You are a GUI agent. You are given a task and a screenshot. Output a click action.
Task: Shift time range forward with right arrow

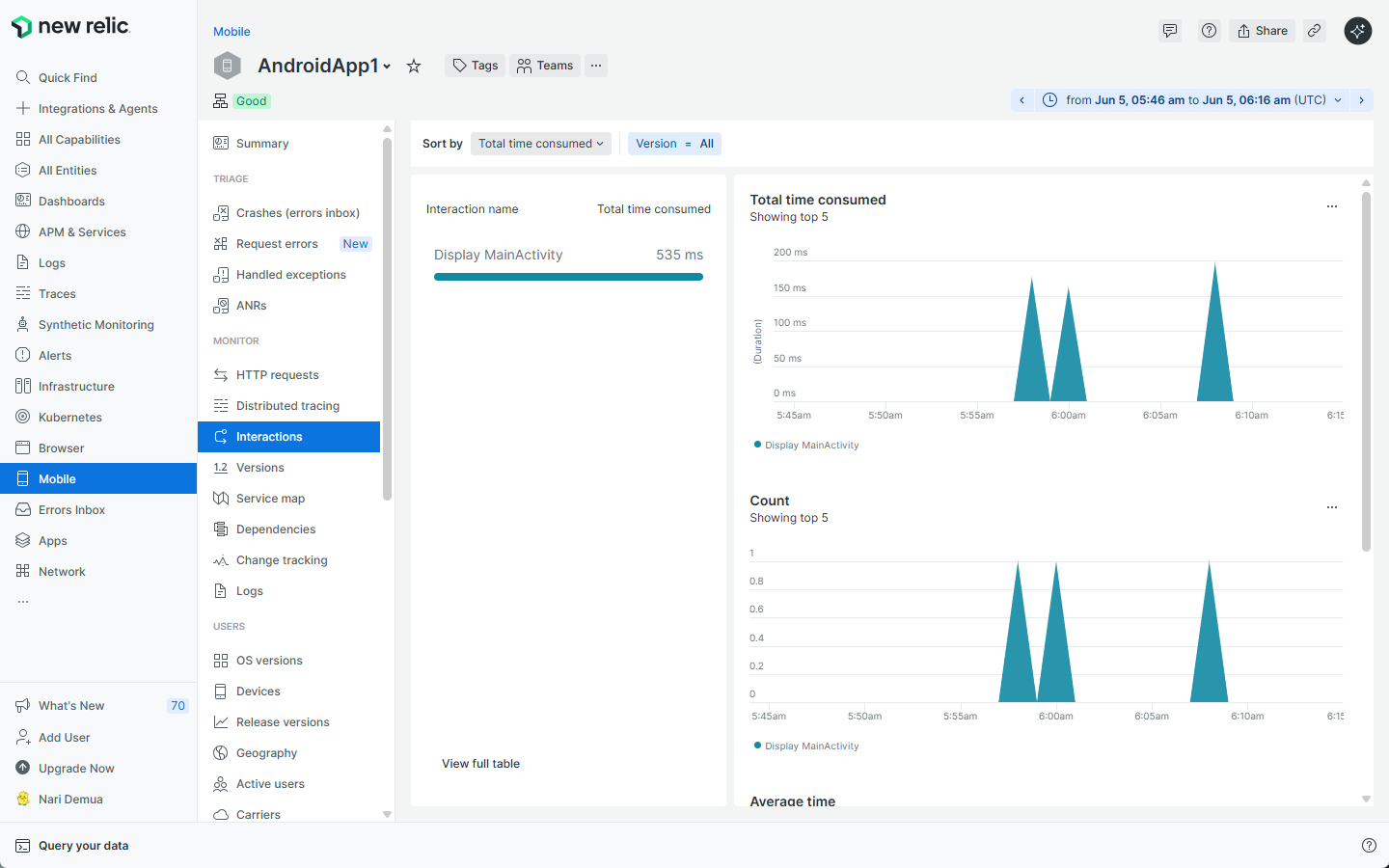coord(1361,100)
